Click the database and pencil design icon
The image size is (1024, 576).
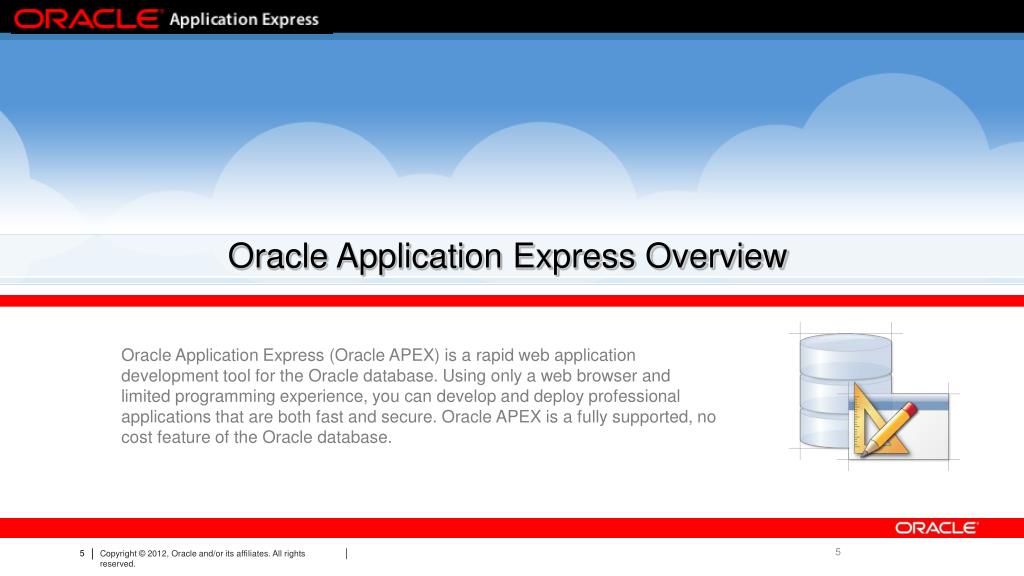[x=874, y=396]
